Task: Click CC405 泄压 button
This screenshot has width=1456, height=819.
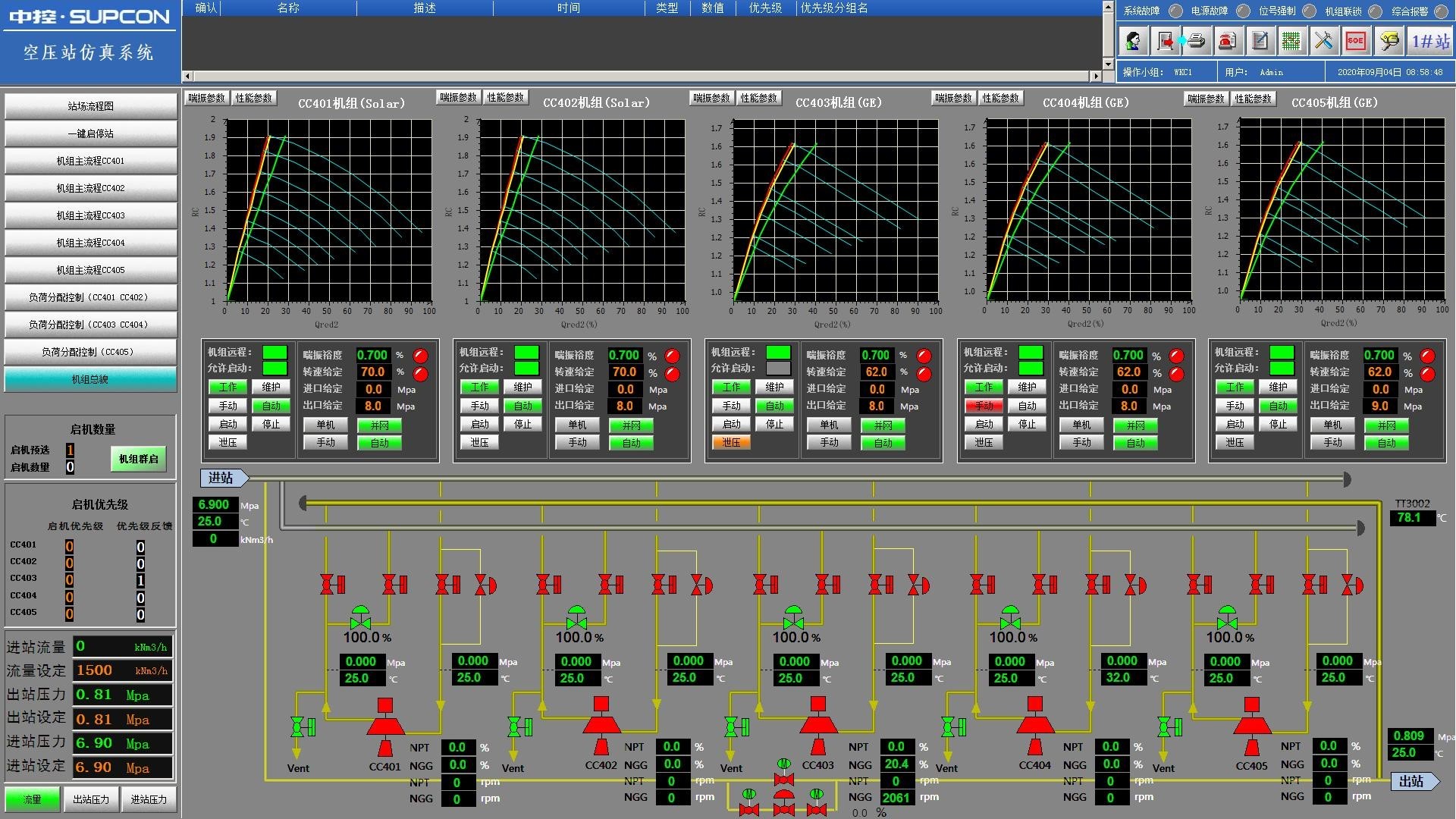Action: coord(1235,442)
